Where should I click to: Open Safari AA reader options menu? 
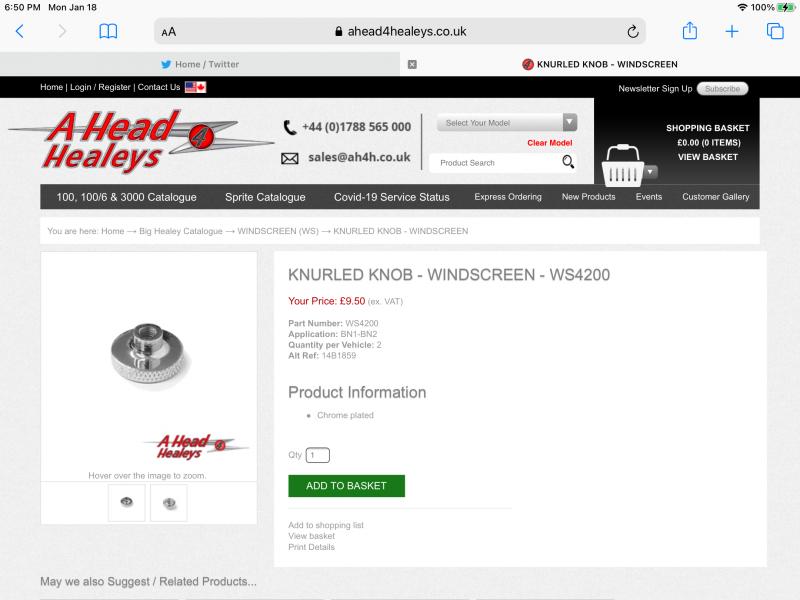[169, 32]
